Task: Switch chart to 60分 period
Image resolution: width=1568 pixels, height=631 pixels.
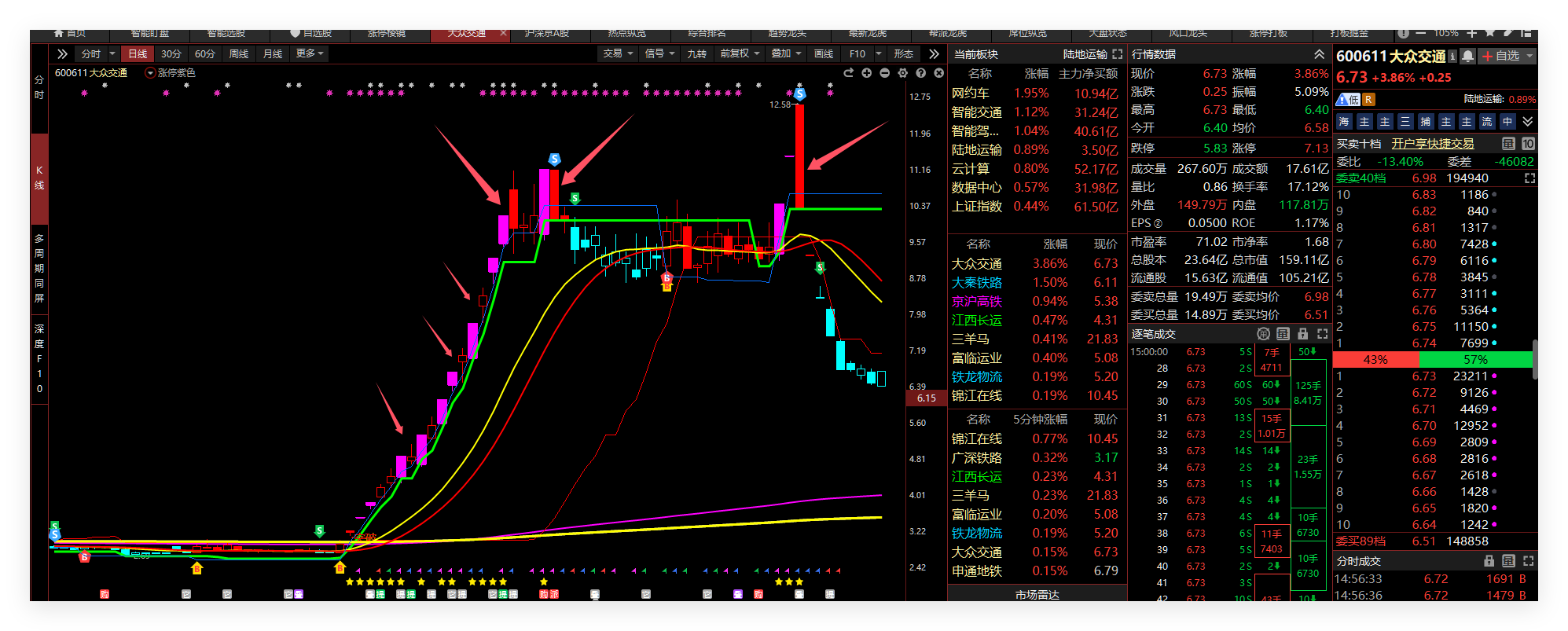Action: [204, 53]
